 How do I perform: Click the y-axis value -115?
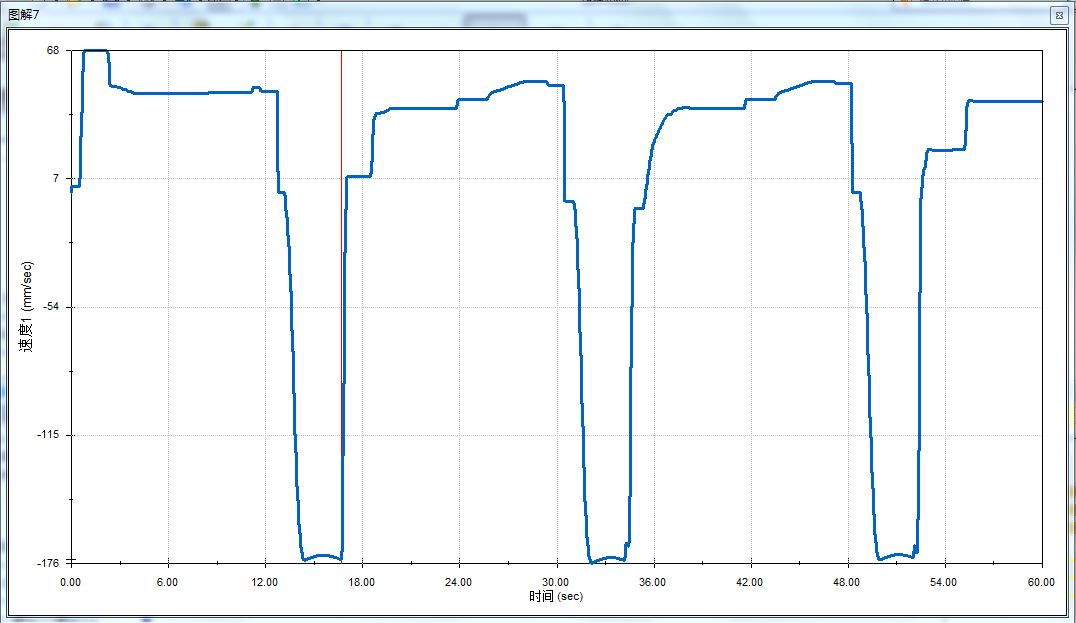49,435
